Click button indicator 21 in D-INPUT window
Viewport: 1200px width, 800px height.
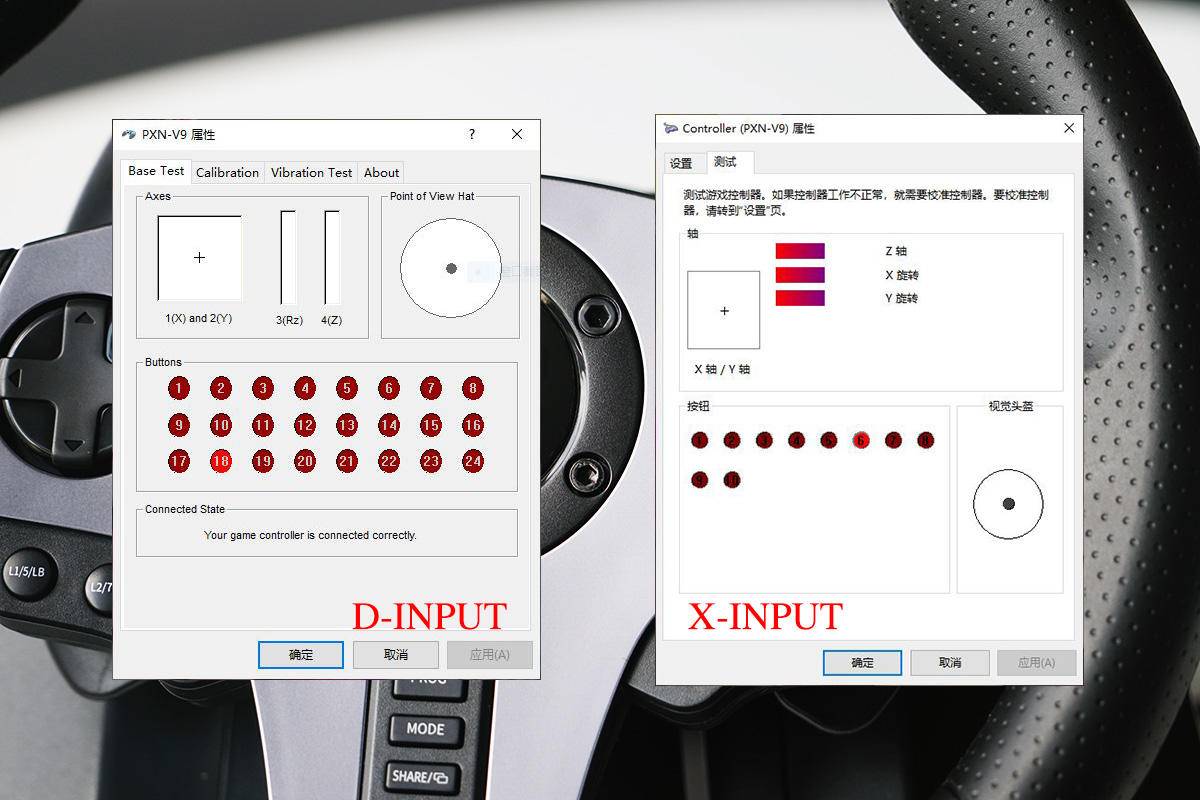click(x=347, y=461)
